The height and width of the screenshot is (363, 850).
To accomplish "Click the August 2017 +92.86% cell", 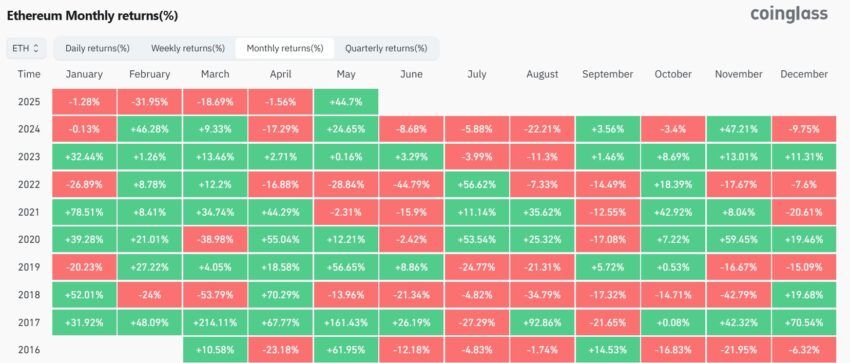I will pyautogui.click(x=542, y=322).
